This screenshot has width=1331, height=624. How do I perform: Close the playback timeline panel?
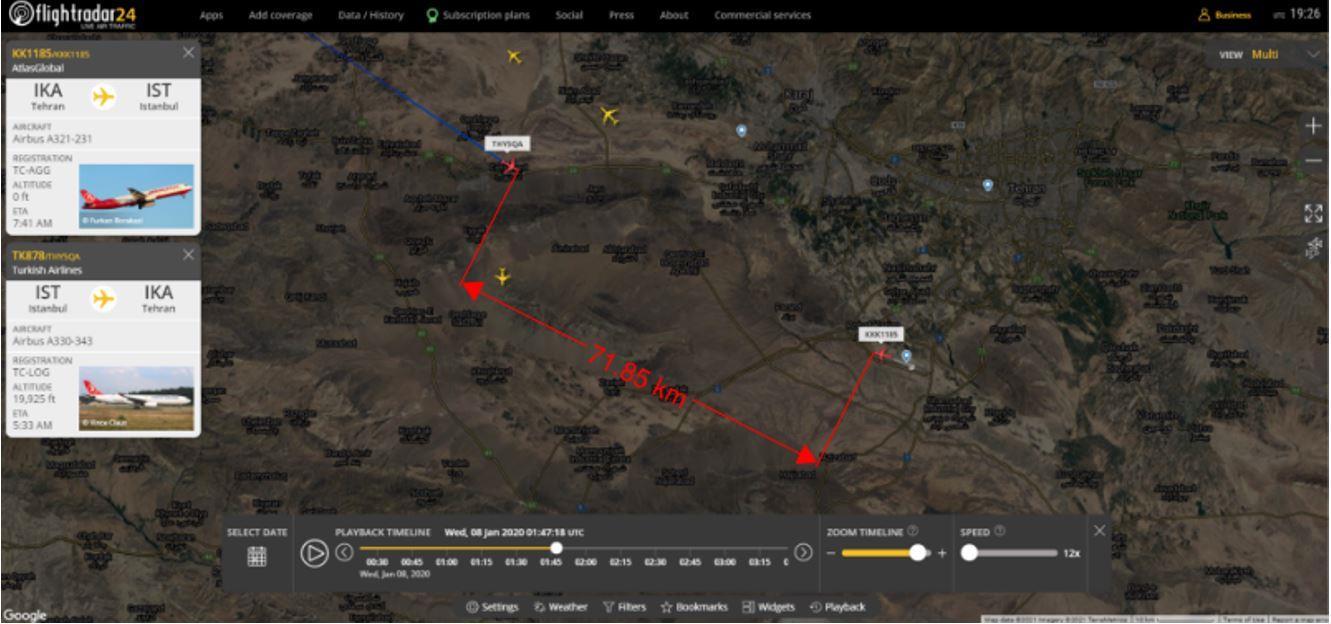point(1099,530)
